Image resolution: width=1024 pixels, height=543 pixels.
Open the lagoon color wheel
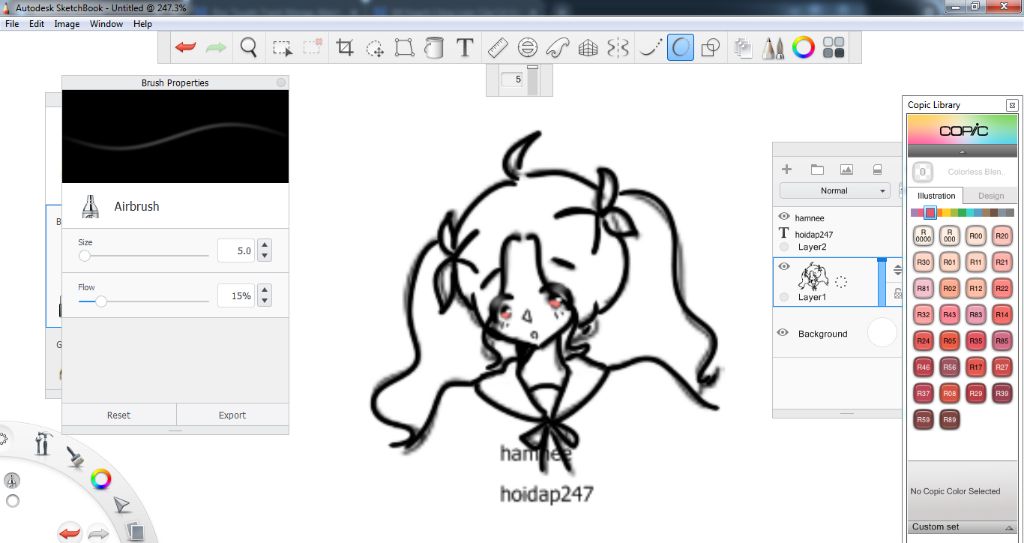pos(101,479)
